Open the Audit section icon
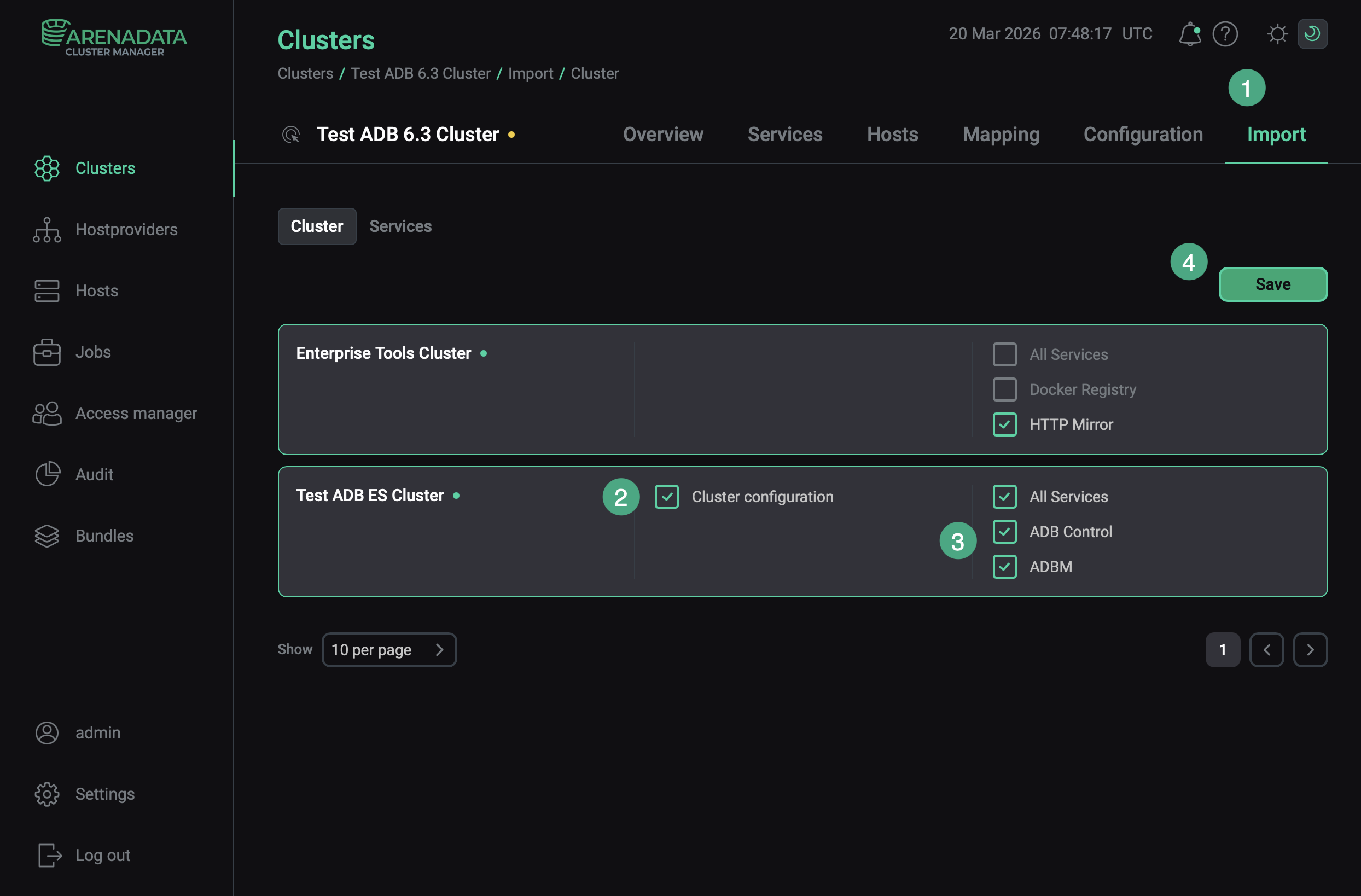 (46, 474)
